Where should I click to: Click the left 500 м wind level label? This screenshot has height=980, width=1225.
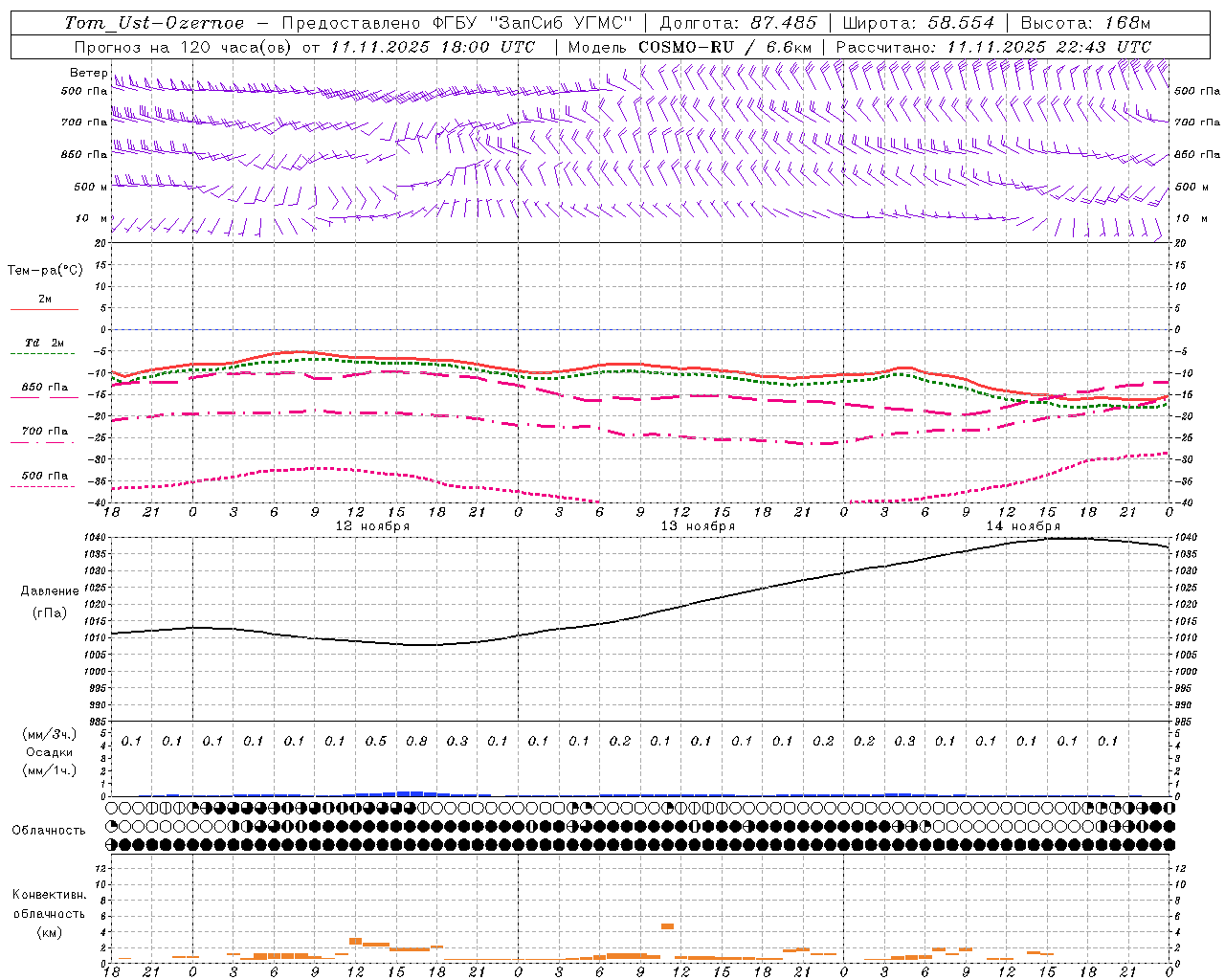tap(91, 187)
